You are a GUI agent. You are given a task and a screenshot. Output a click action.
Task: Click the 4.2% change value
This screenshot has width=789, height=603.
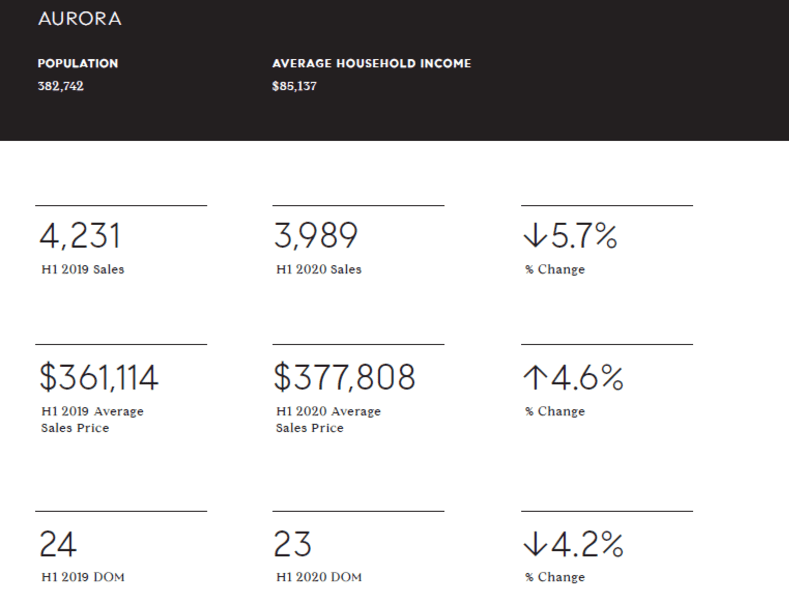click(x=587, y=544)
